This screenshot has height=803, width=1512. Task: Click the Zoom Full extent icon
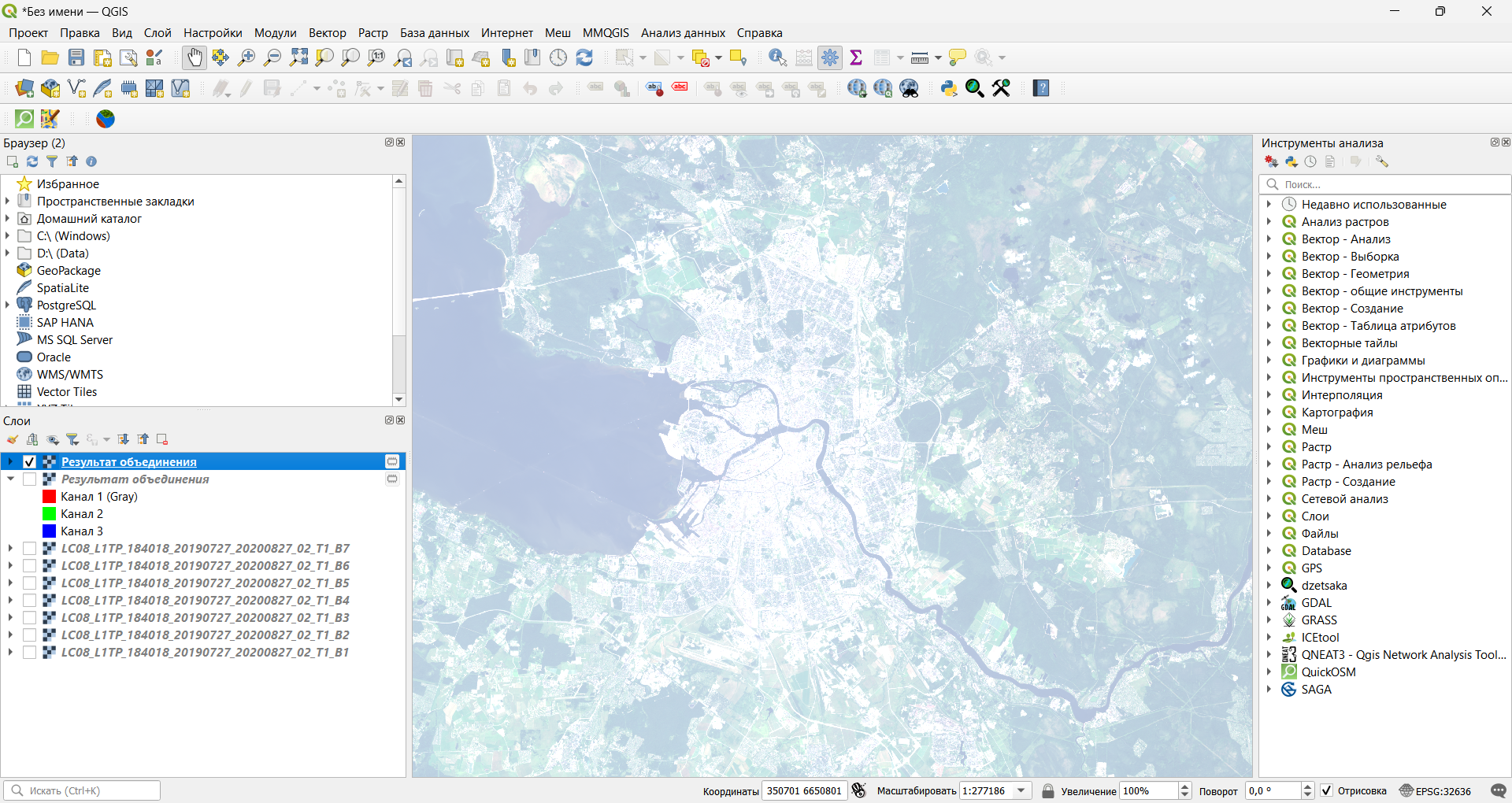click(x=298, y=57)
